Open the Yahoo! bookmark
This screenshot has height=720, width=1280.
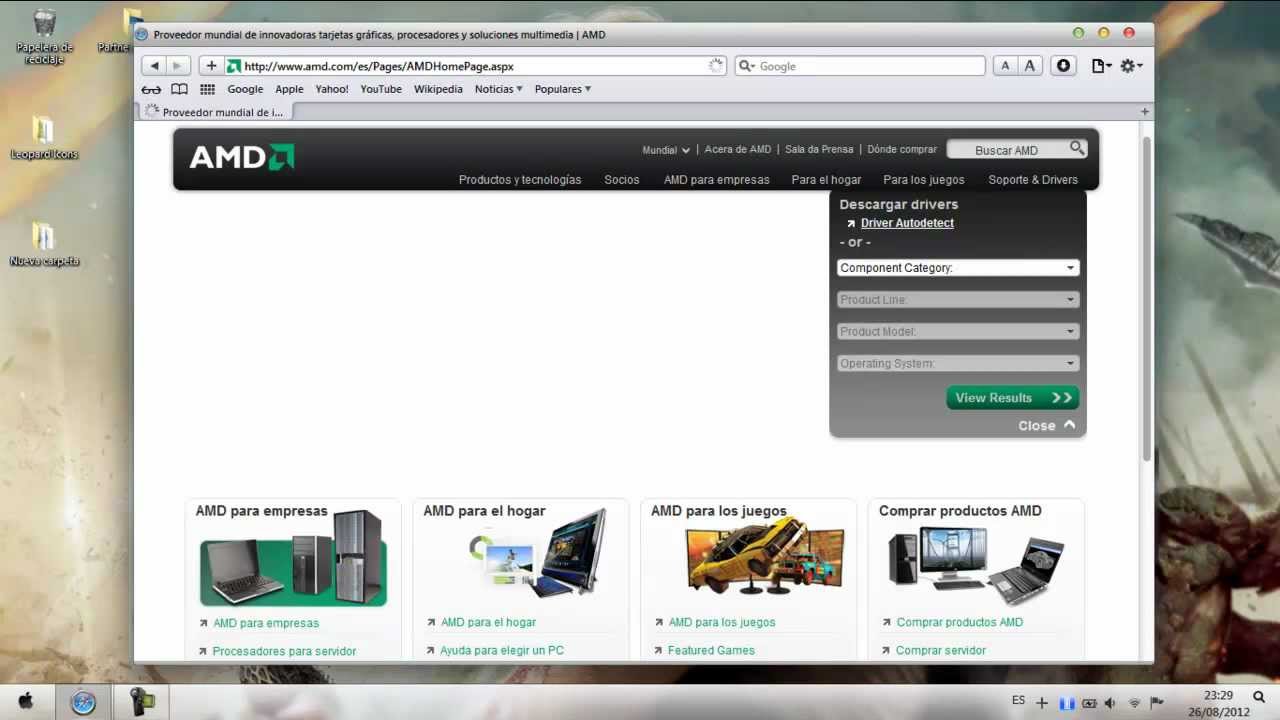point(332,89)
